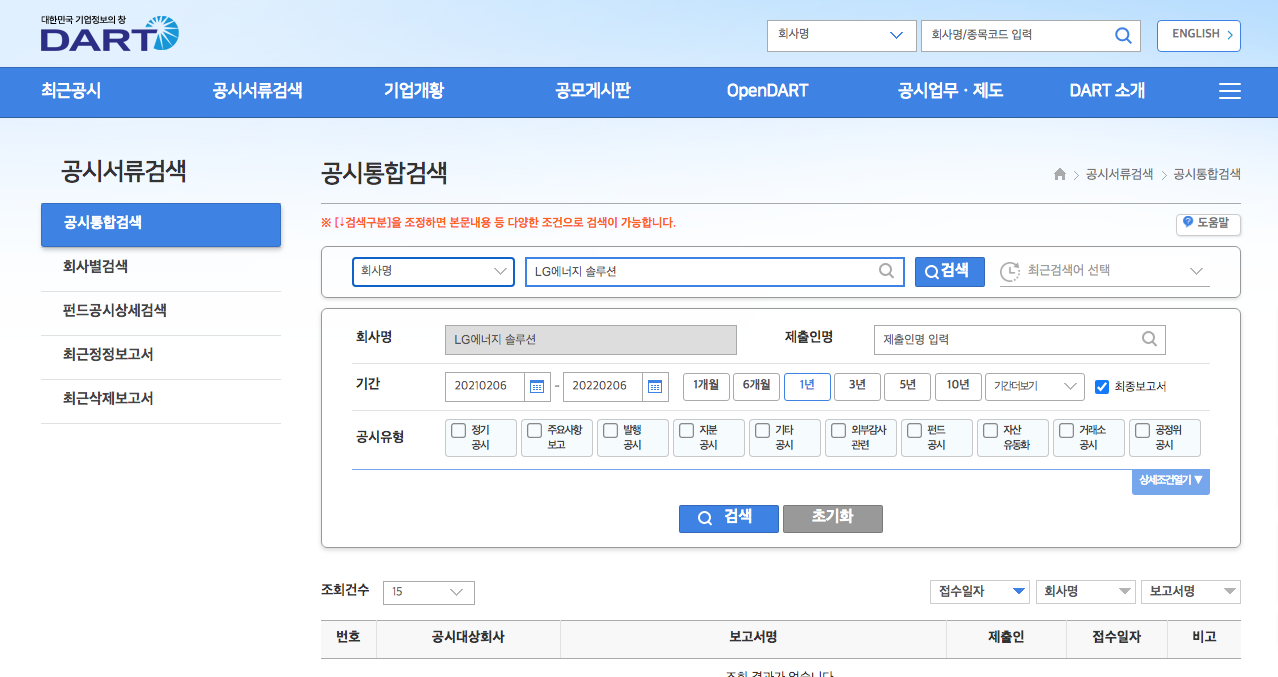This screenshot has height=677, width=1278.
Task: Set period to 6개월
Action: 756,386
